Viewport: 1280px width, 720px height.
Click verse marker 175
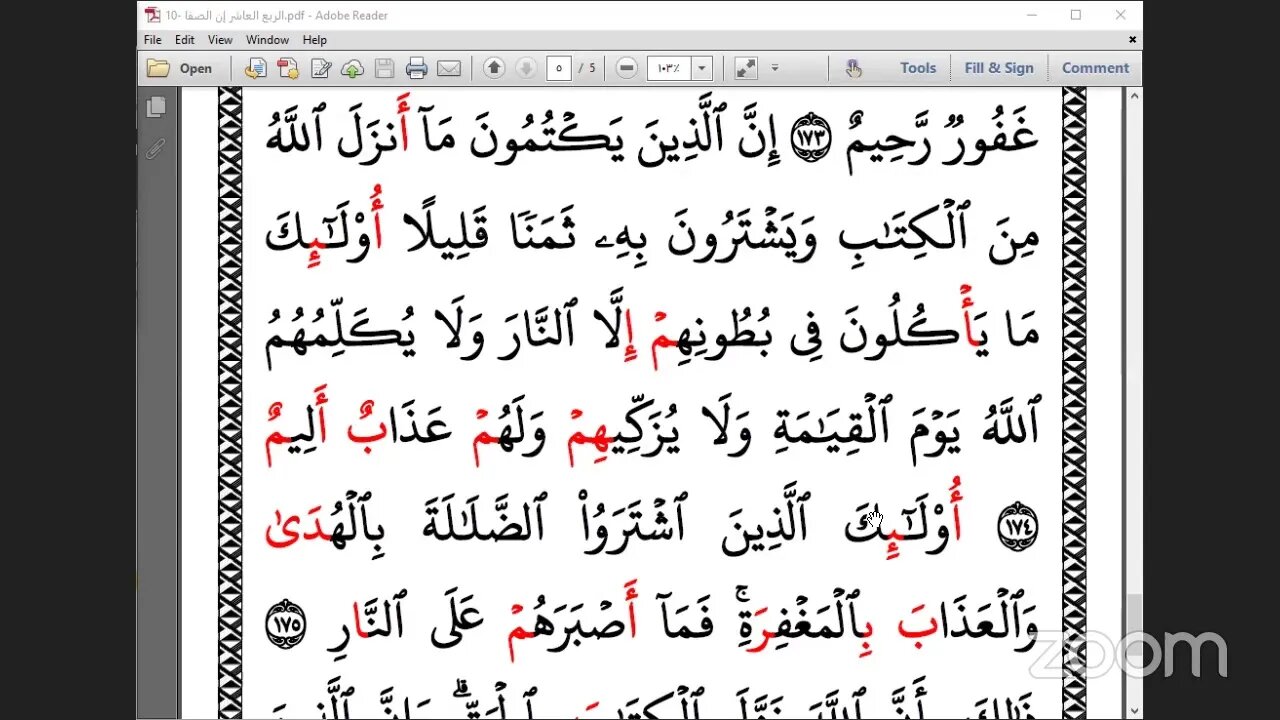click(284, 624)
